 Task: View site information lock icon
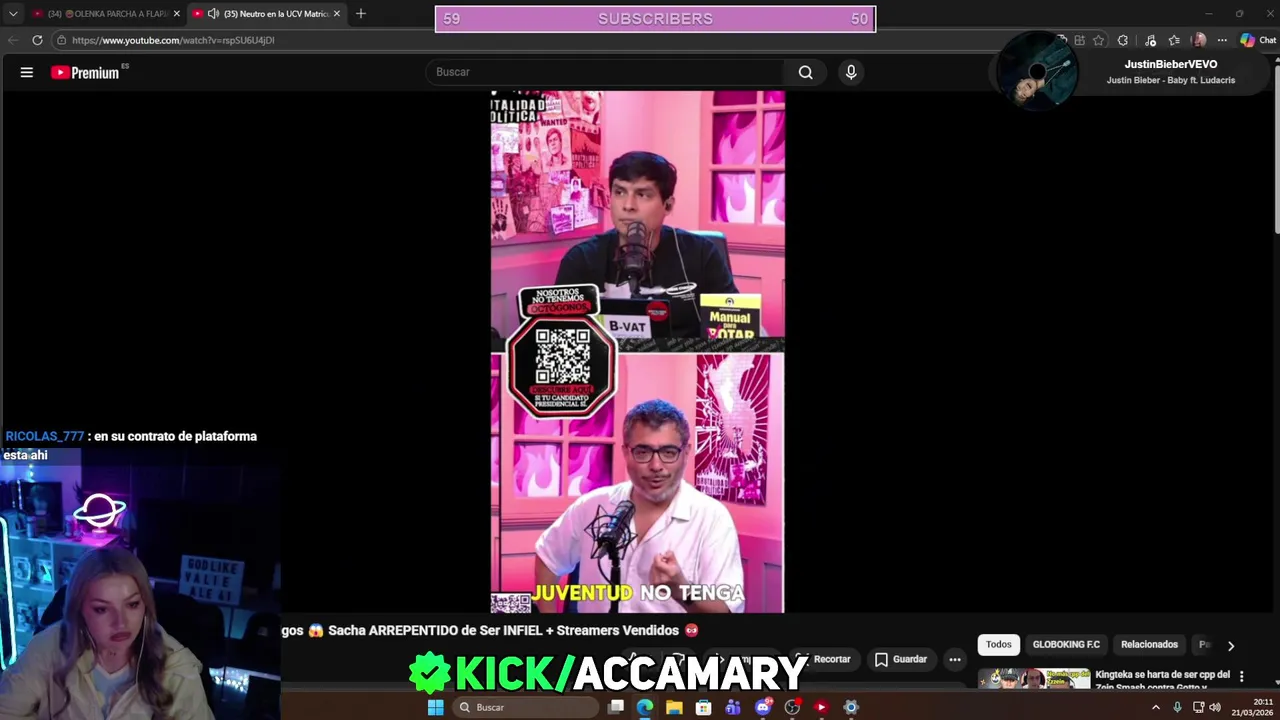click(x=61, y=40)
